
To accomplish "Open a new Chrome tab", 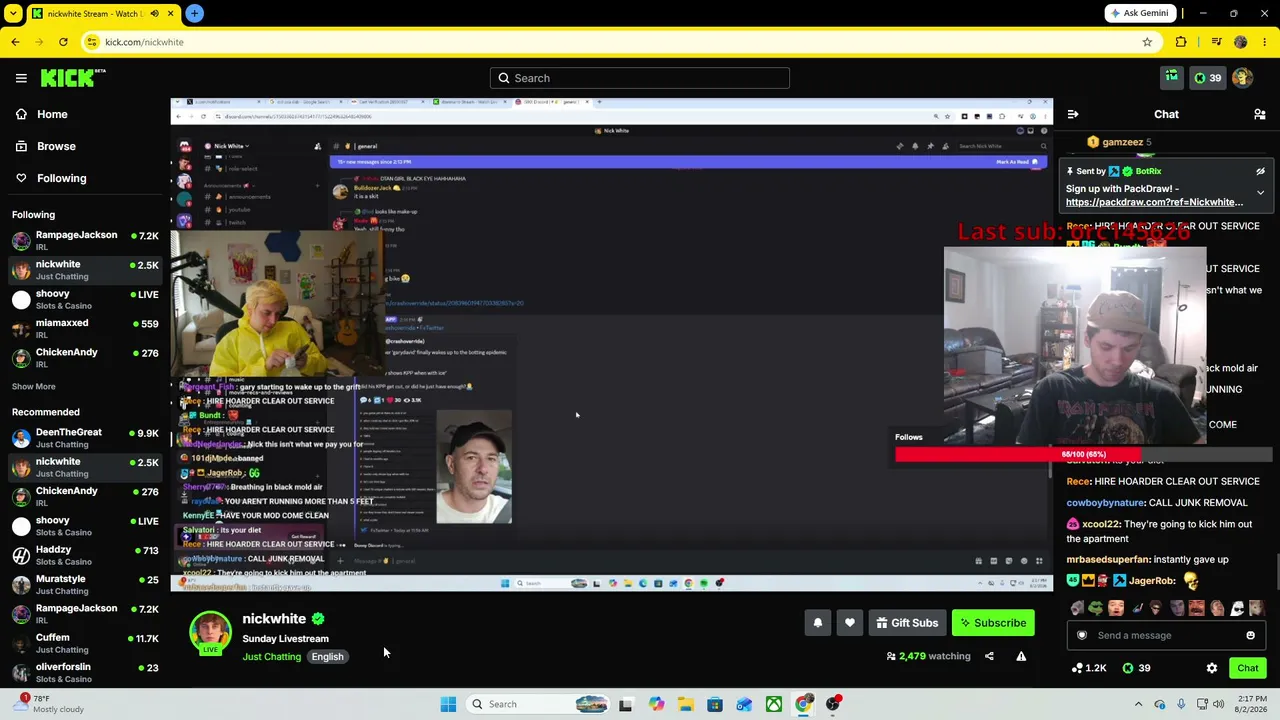I will click(194, 13).
